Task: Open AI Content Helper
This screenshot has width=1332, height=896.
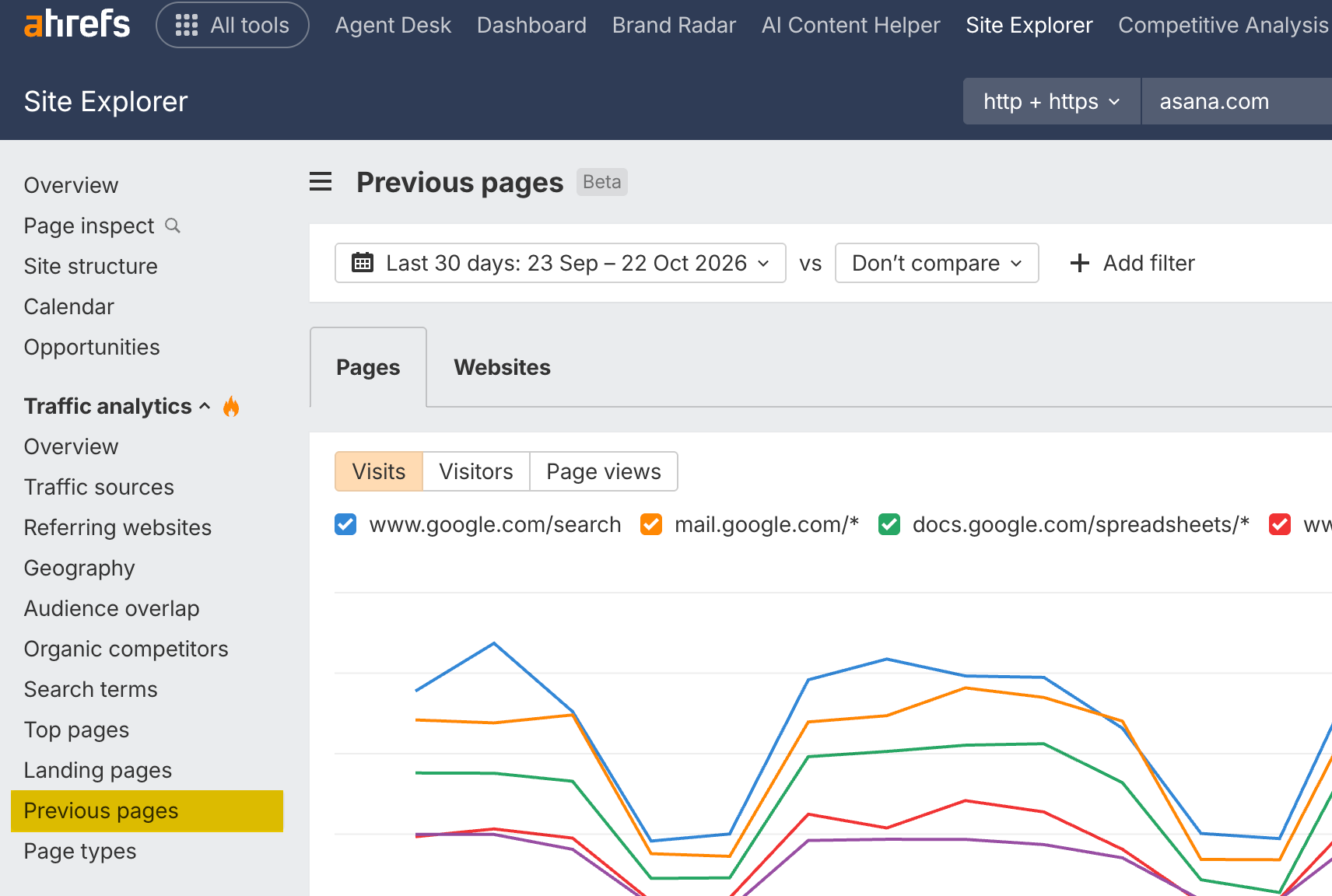Action: pyautogui.click(x=850, y=25)
